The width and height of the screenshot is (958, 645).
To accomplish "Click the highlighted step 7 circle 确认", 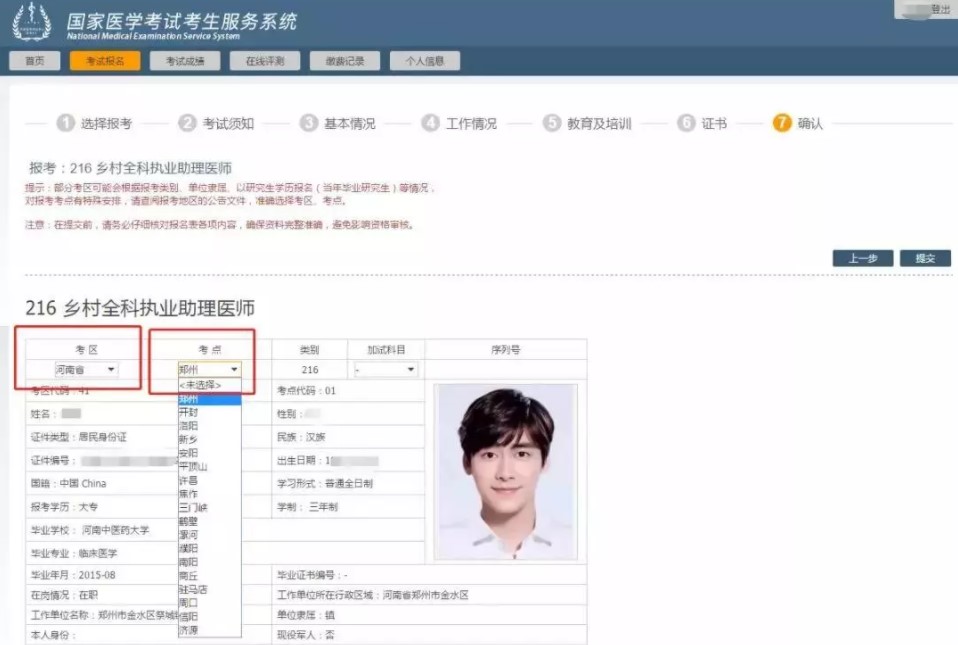I will point(782,123).
